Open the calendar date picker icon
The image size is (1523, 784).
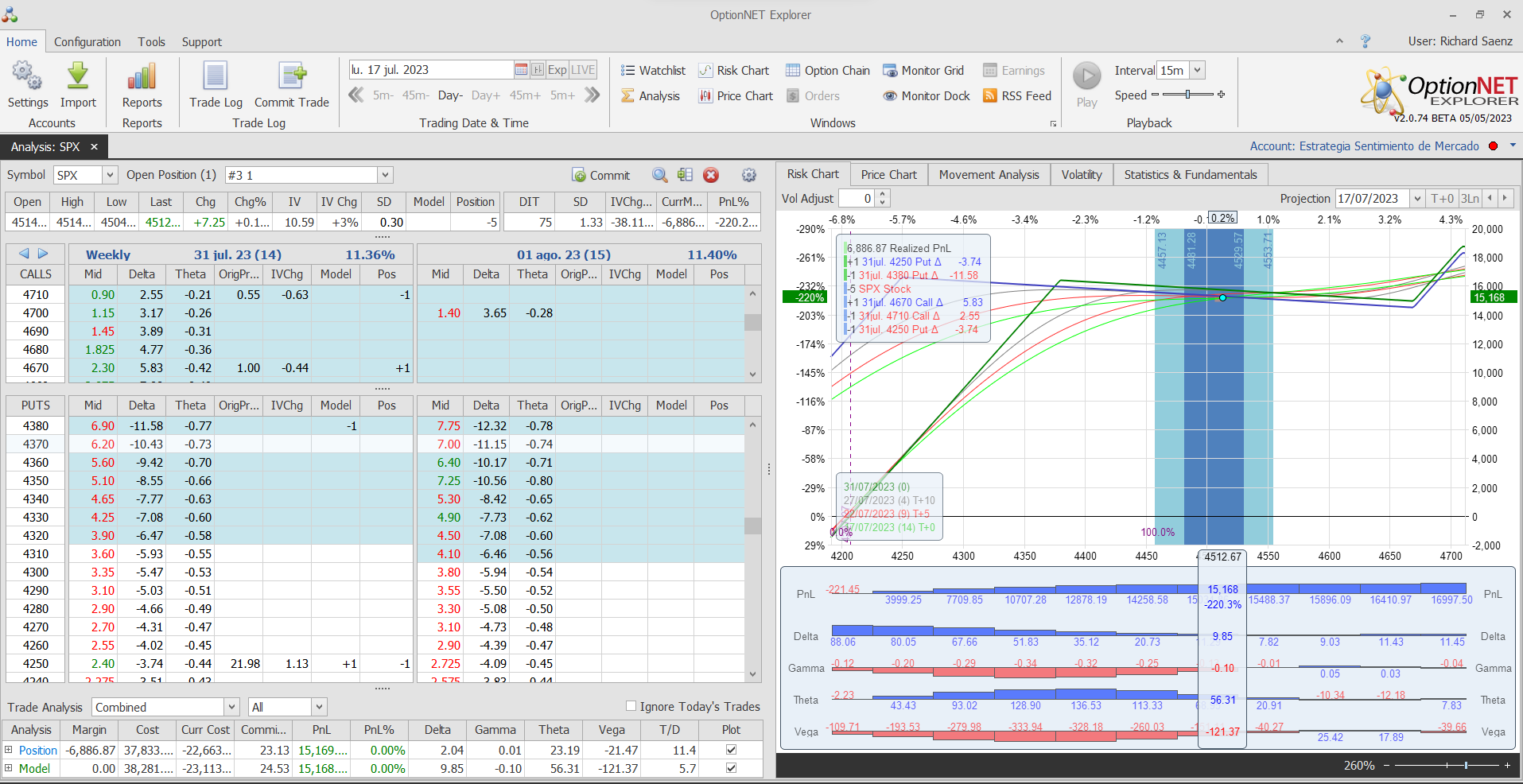tap(521, 70)
